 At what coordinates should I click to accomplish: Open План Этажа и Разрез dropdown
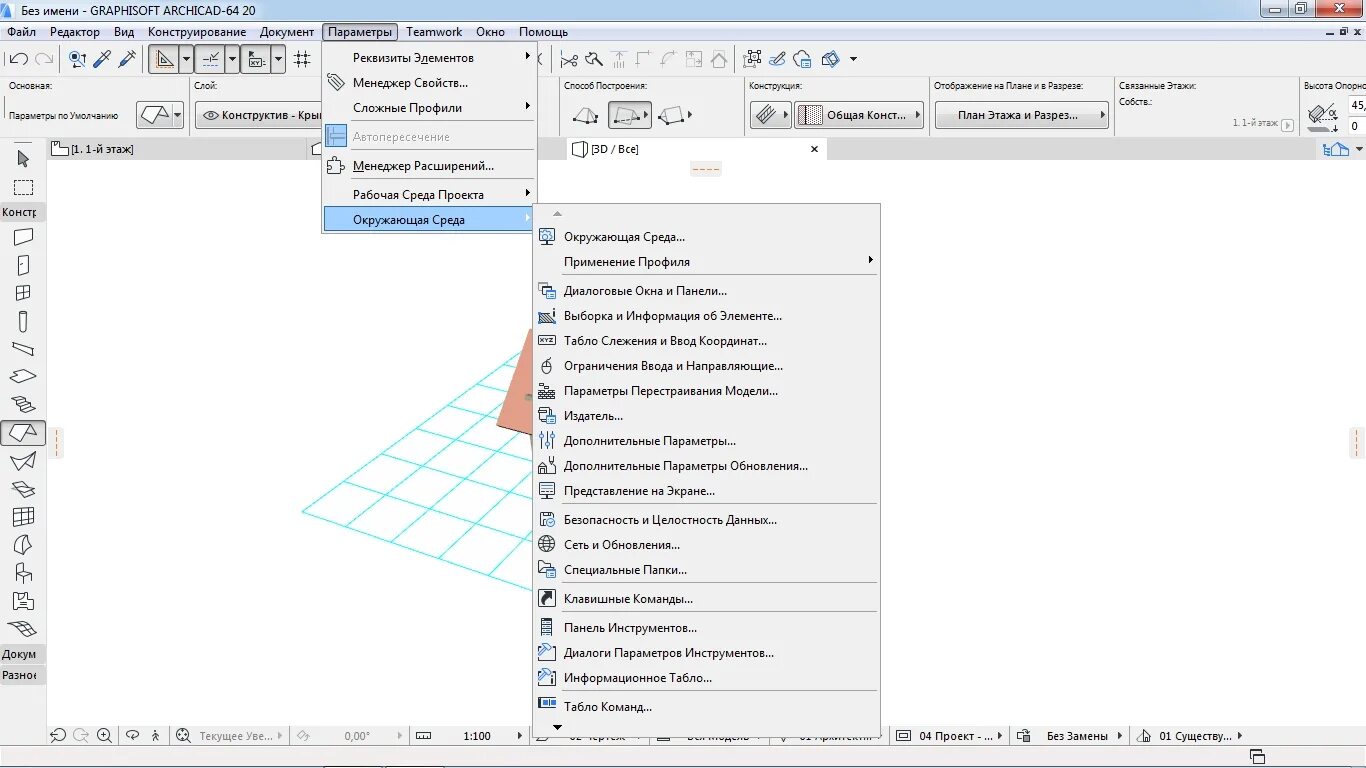(1022, 115)
